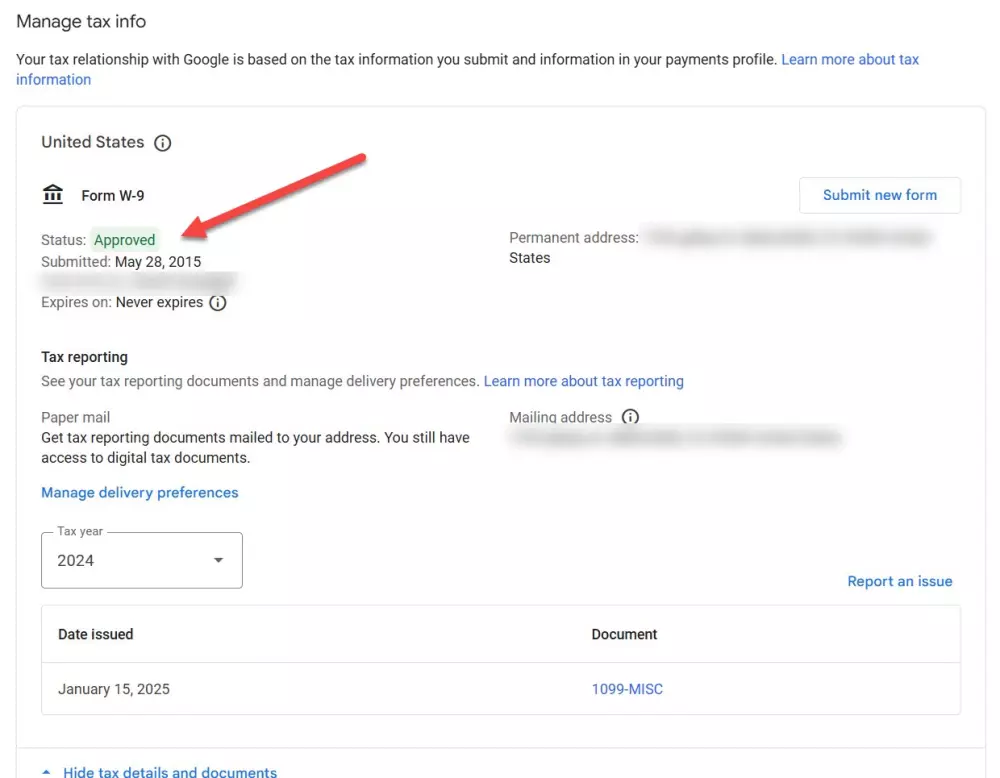This screenshot has width=1000, height=778.
Task: Click the Form W-9 label
Action: point(113,195)
